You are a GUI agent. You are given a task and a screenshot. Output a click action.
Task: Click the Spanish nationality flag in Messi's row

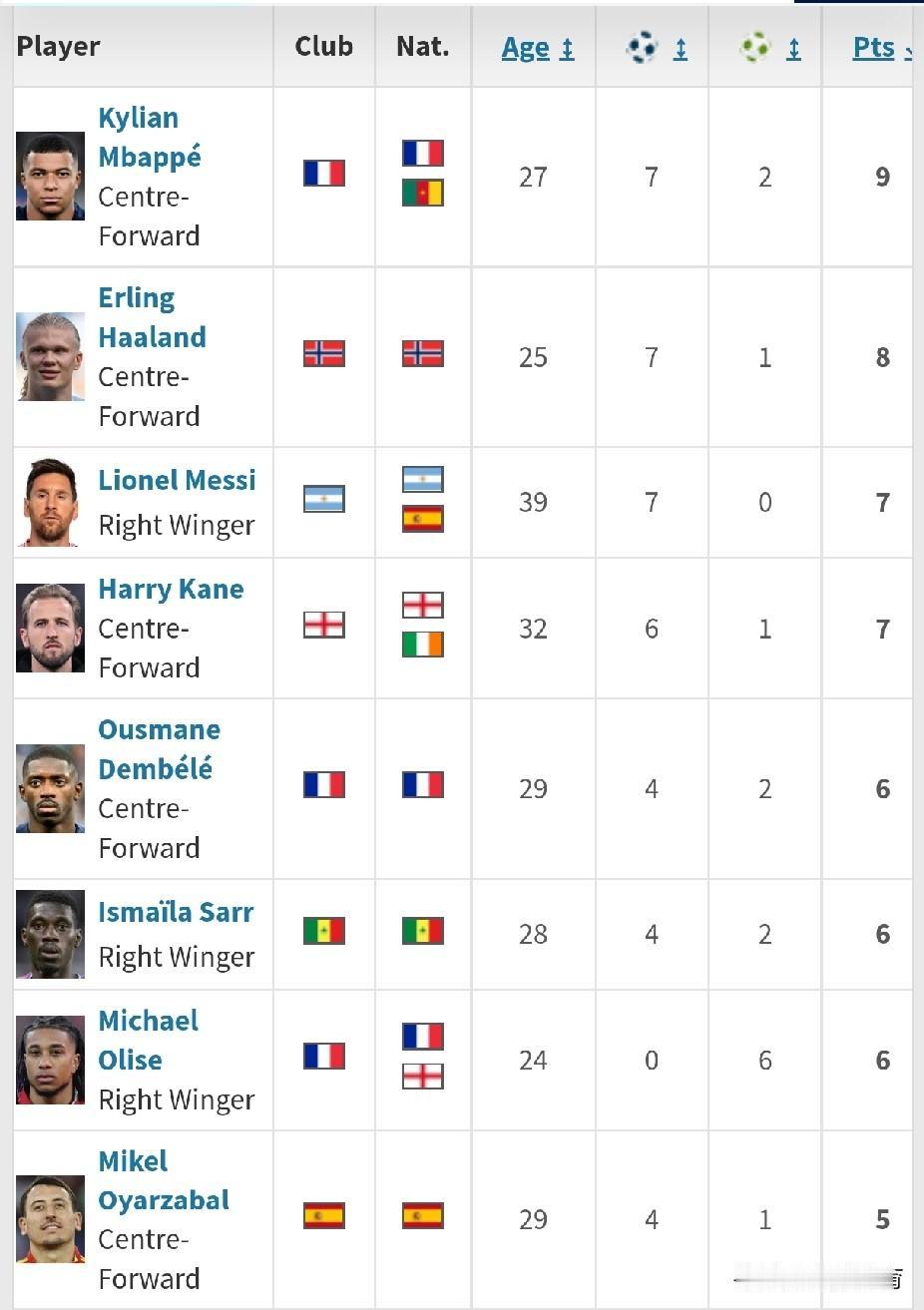click(x=423, y=519)
